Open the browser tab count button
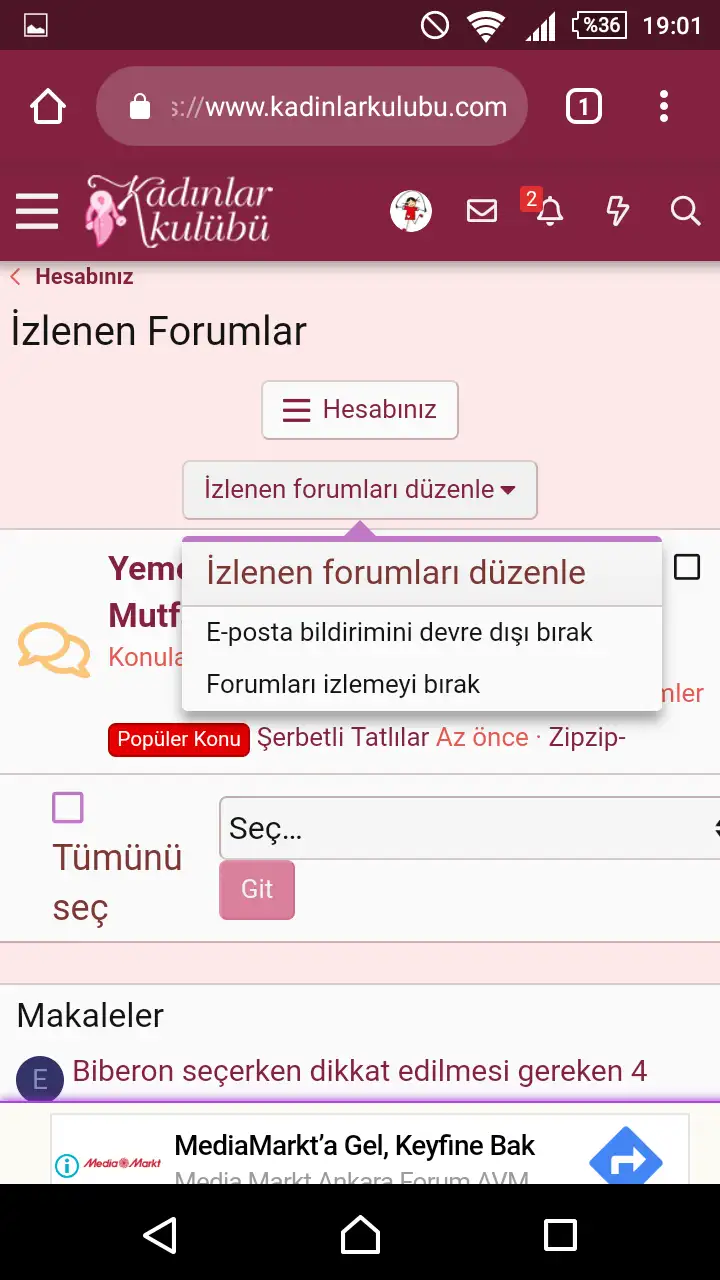This screenshot has width=720, height=1280. click(584, 106)
